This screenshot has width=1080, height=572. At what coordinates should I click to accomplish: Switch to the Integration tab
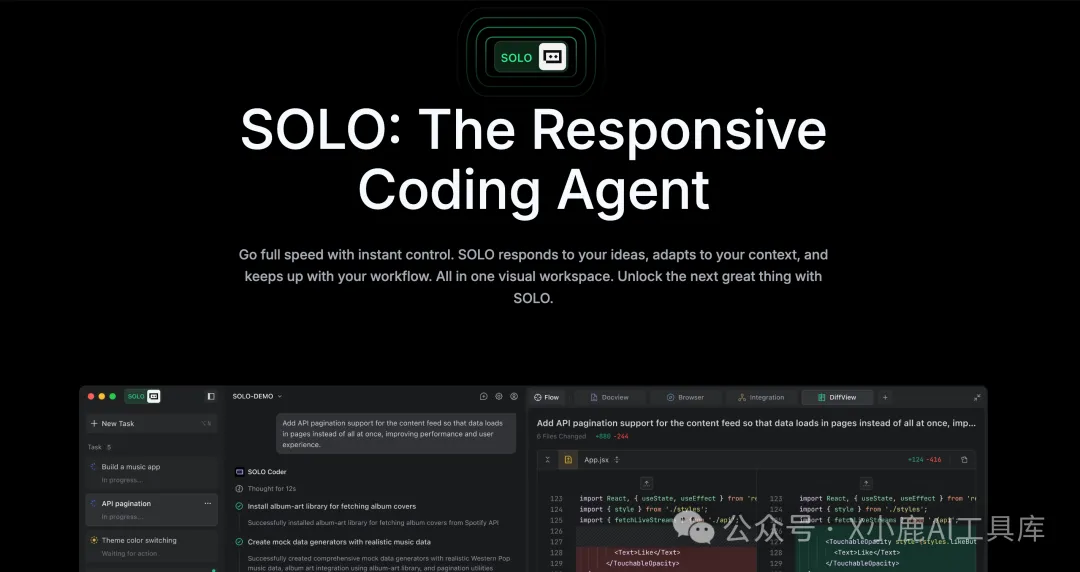761,398
